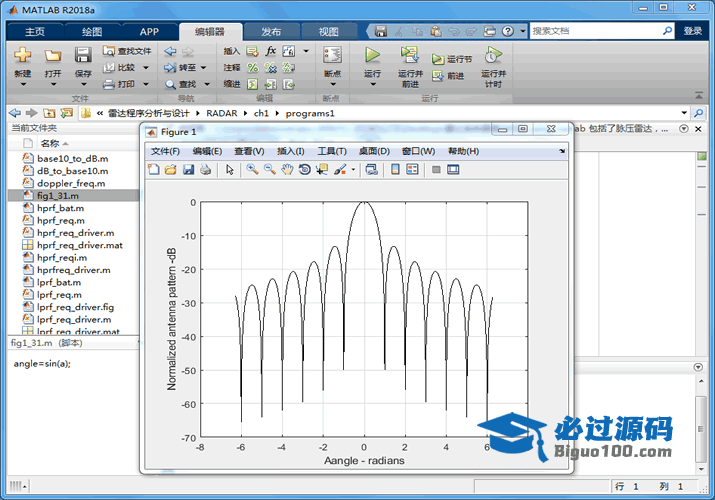Image resolution: width=715 pixels, height=500 pixels.
Task: Open the 工具(T) menu in Figure window
Action: (332, 151)
